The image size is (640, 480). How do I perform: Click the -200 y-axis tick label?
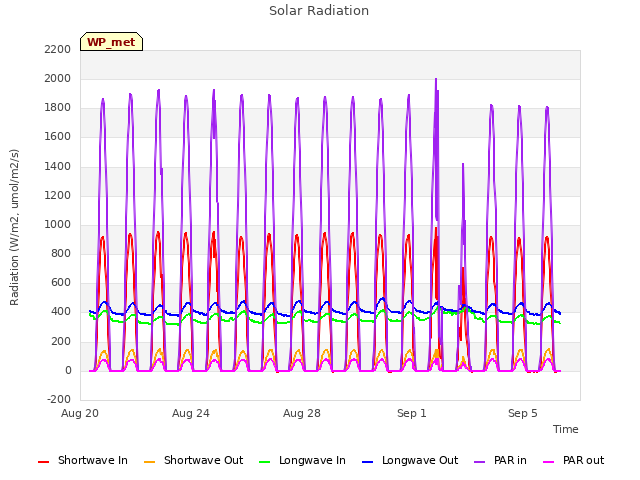tap(59, 399)
